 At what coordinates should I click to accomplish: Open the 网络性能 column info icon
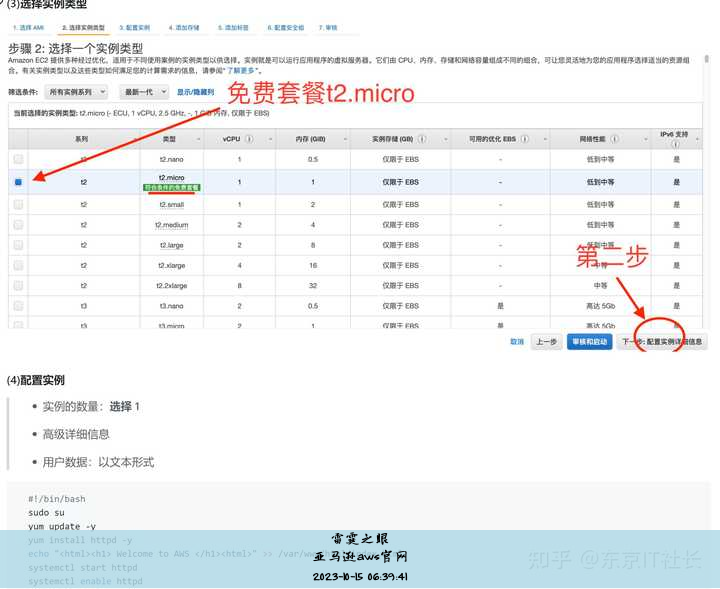click(614, 139)
